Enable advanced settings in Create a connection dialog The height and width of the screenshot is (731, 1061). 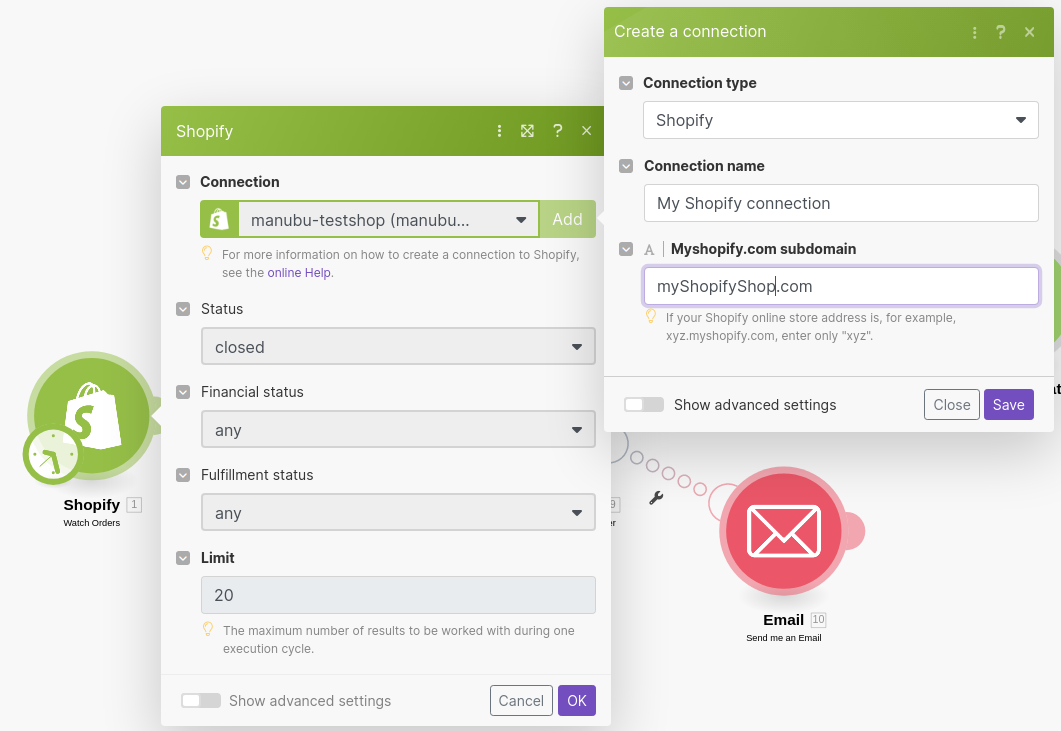coord(644,405)
